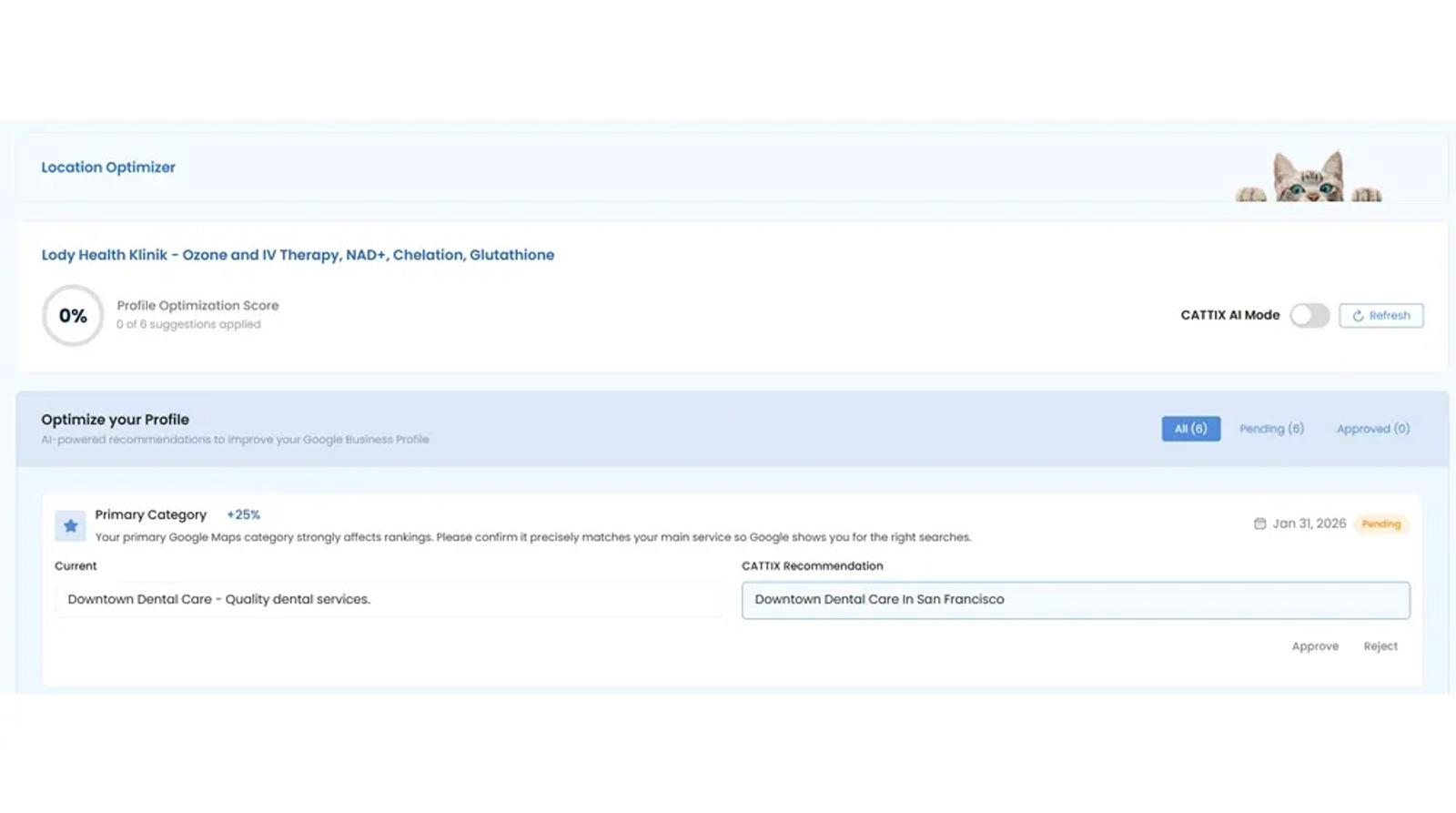Click the Profile Optimization Score label
1456x813 pixels.
[197, 306]
